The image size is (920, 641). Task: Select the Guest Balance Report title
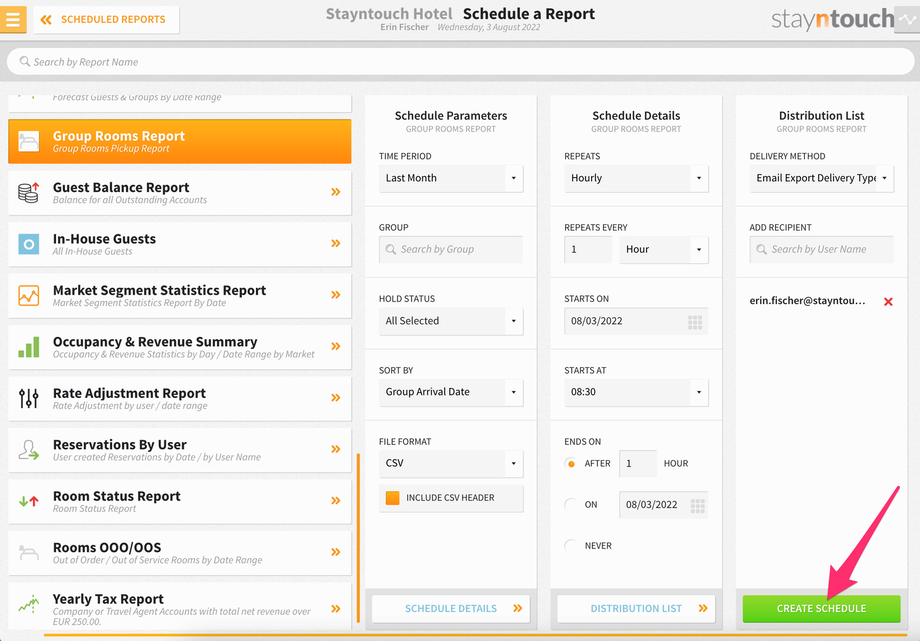click(x=121, y=187)
